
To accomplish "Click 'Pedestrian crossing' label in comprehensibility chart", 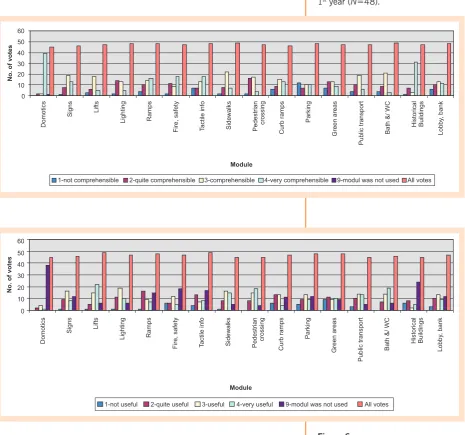I will click(x=258, y=116).
